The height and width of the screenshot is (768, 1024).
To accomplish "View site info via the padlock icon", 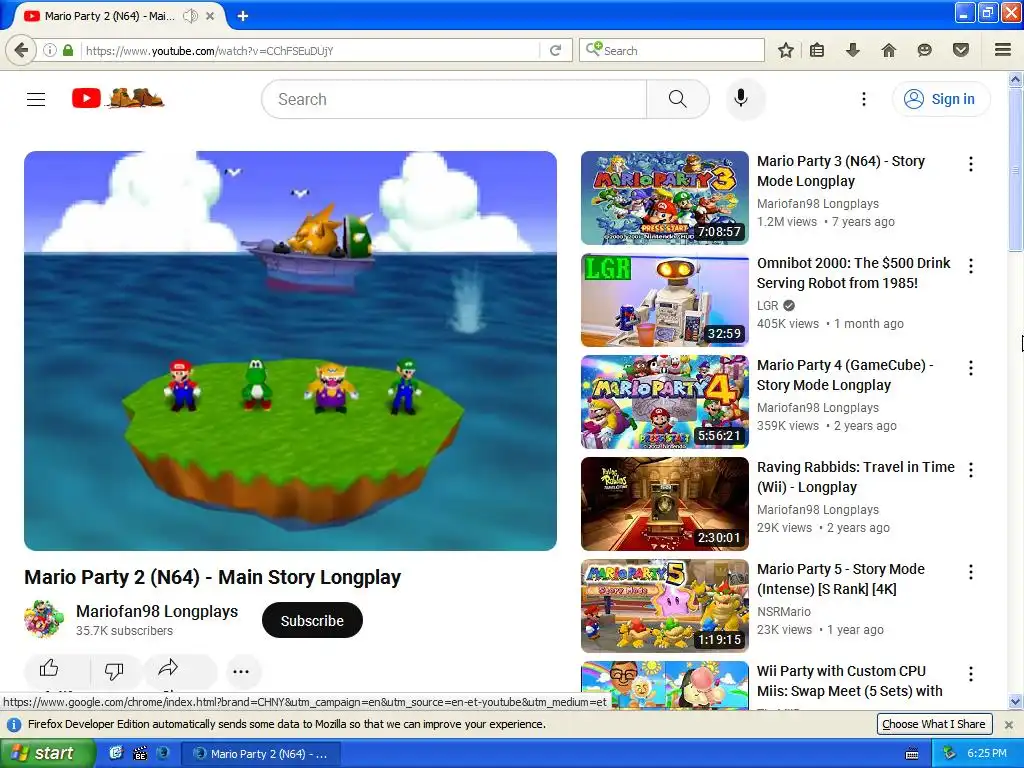I will (x=68, y=50).
